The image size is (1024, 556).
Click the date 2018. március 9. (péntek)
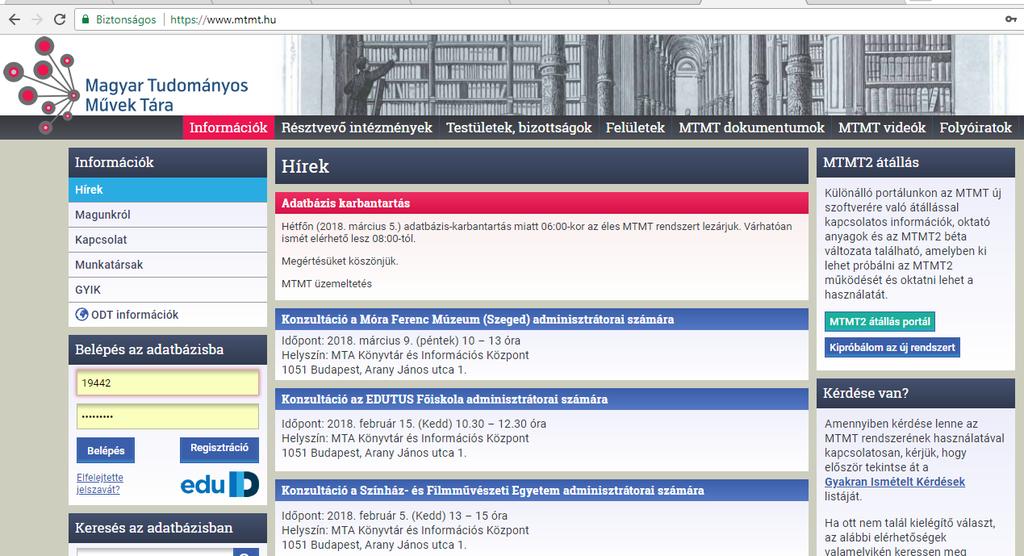pyautogui.click(x=392, y=340)
